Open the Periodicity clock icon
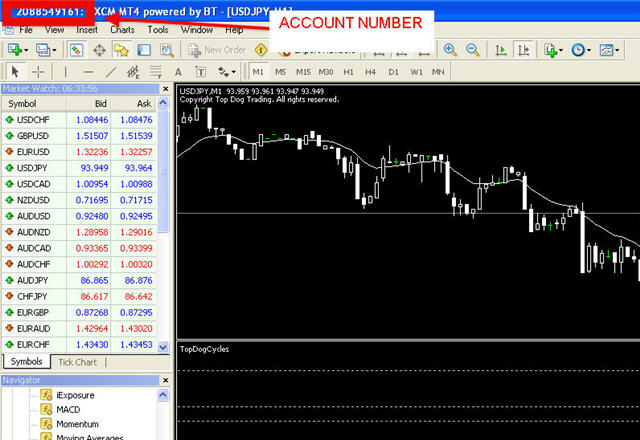The height and width of the screenshot is (440, 640). [578, 50]
